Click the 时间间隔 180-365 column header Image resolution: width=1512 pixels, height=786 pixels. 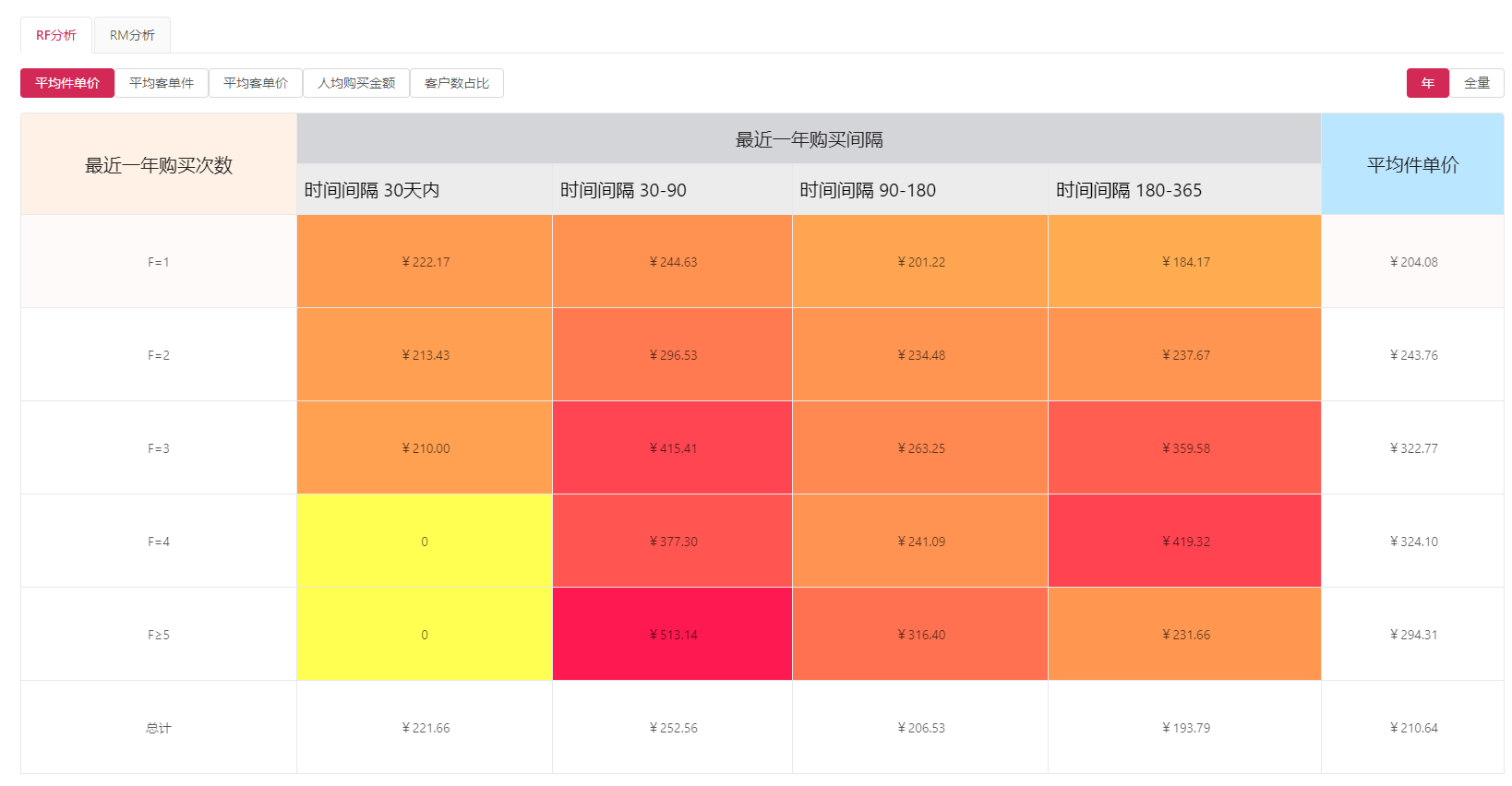(x=1184, y=190)
